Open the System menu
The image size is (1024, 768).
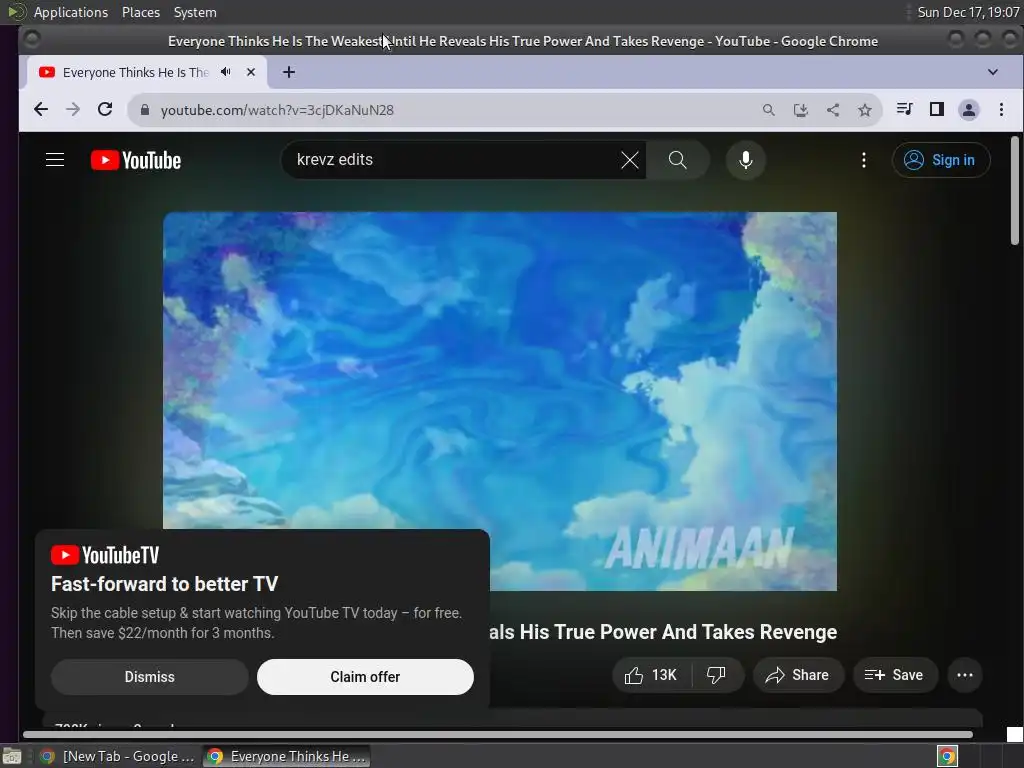click(195, 12)
